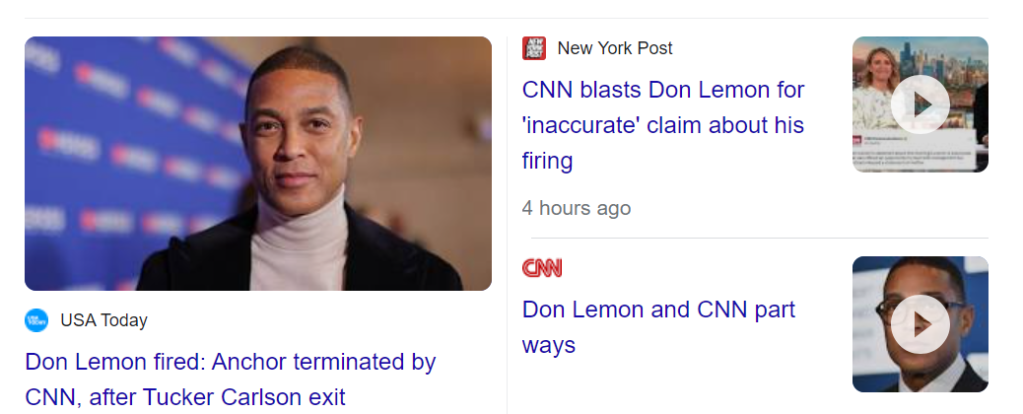This screenshot has height=414, width=1023.
Task: Click the USA Today logo icon
Action: tap(36, 321)
